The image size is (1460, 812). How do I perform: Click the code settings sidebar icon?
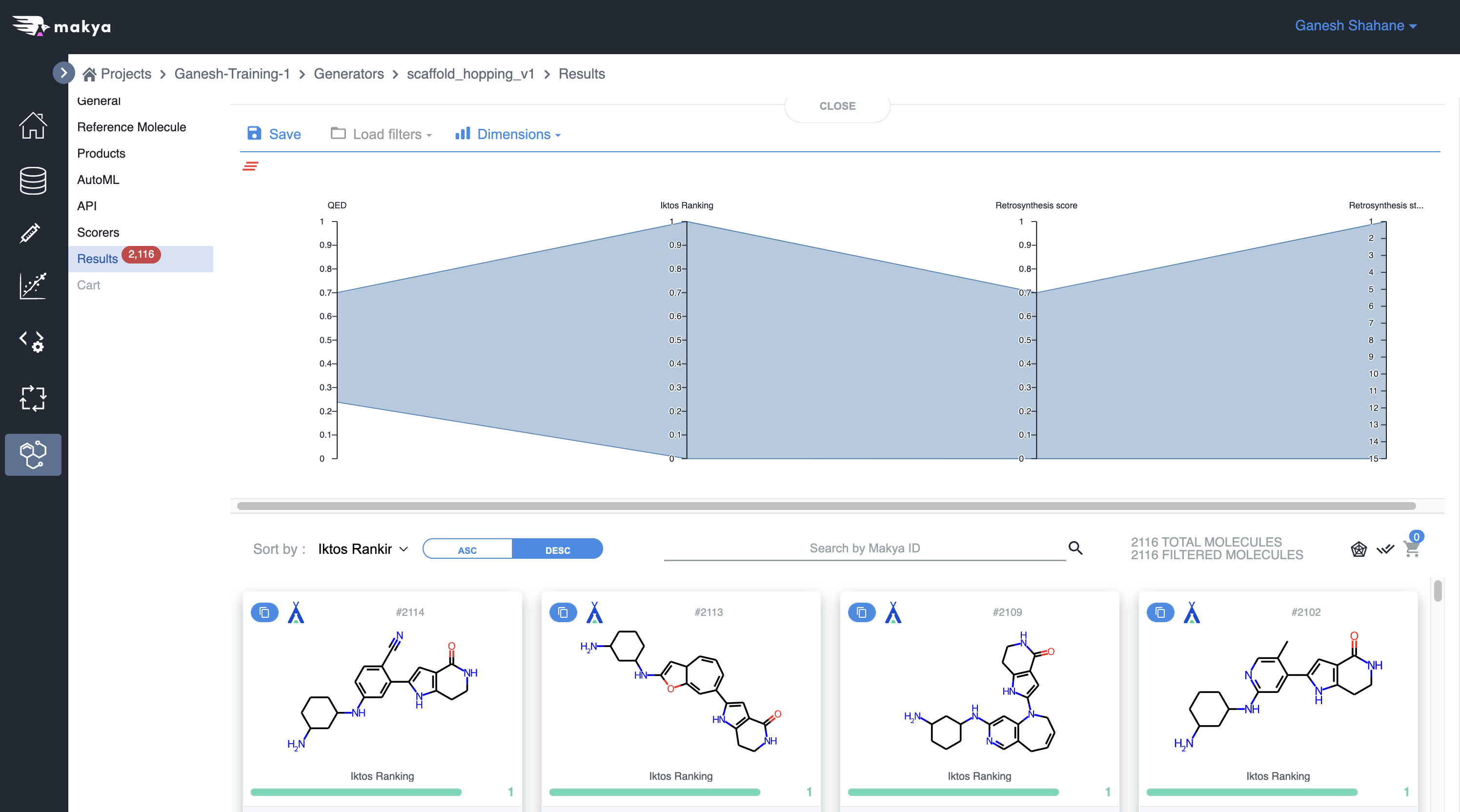pos(32,341)
